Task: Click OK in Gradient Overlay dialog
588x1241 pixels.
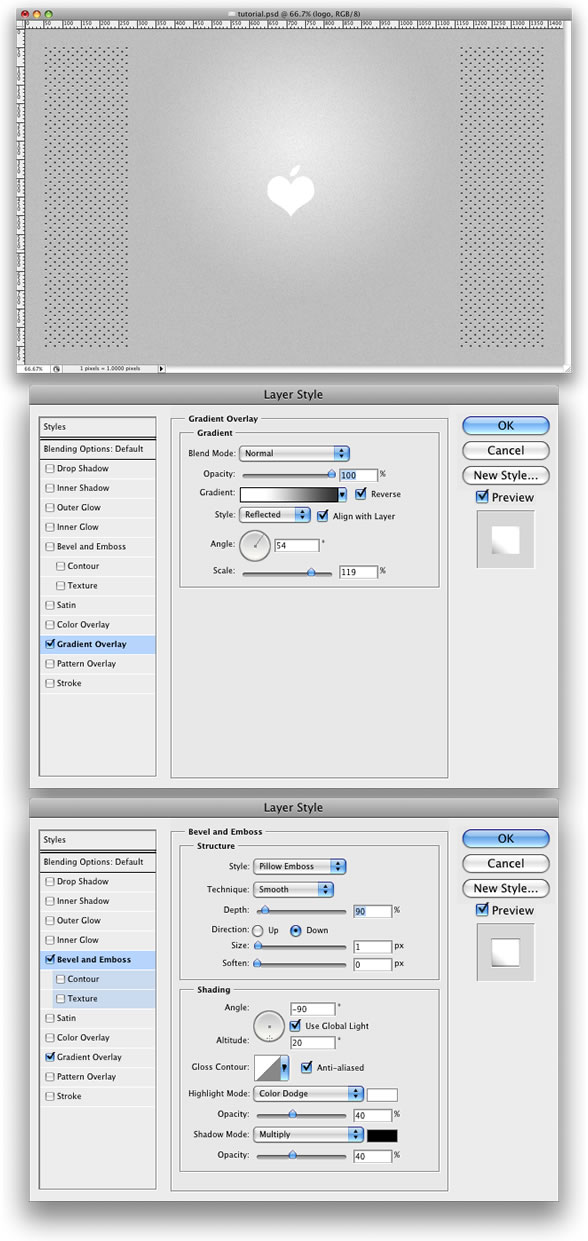Action: tap(506, 425)
